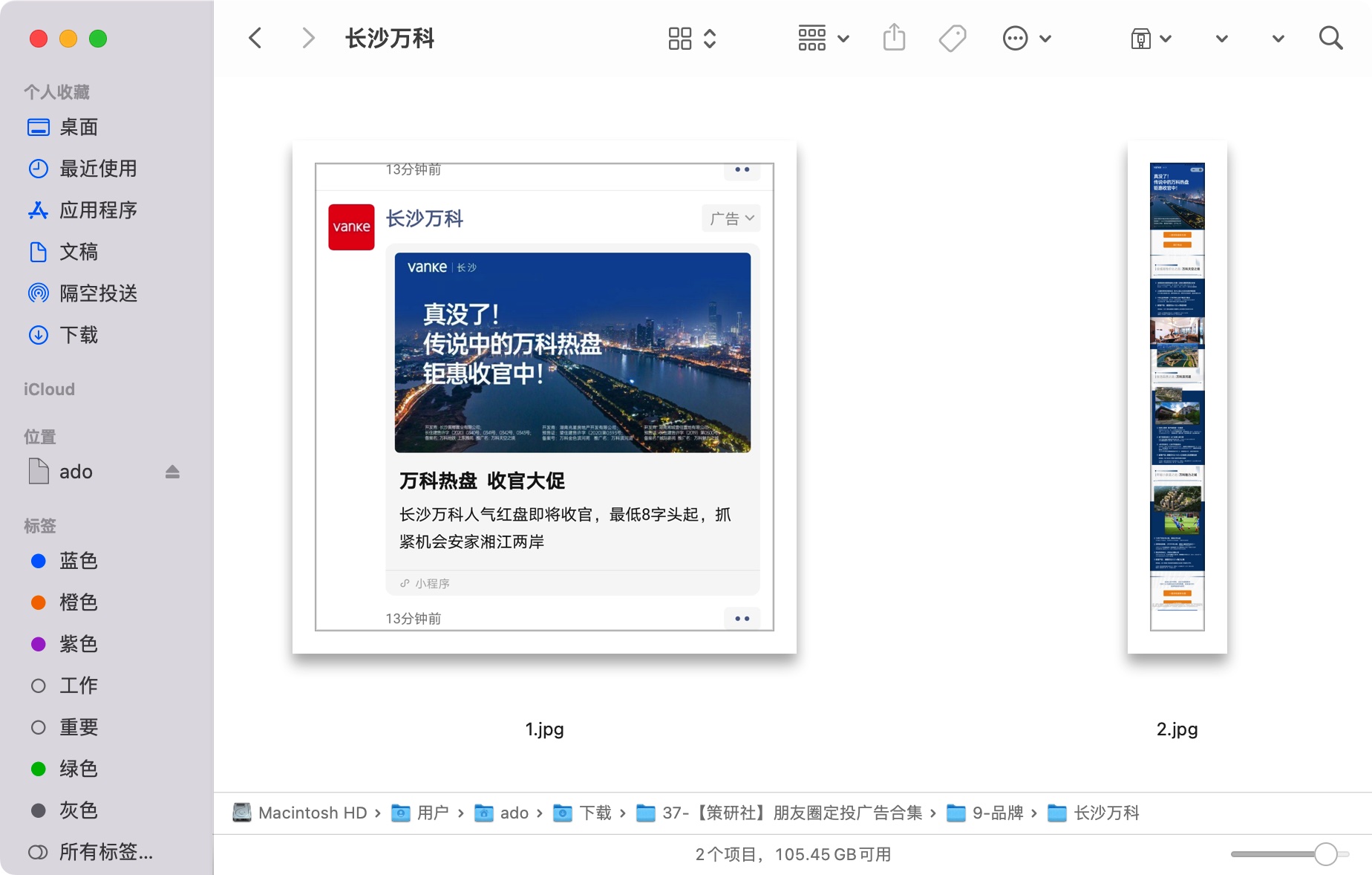The height and width of the screenshot is (875, 1372).
Task: Click the Back navigation arrow
Action: point(255,38)
